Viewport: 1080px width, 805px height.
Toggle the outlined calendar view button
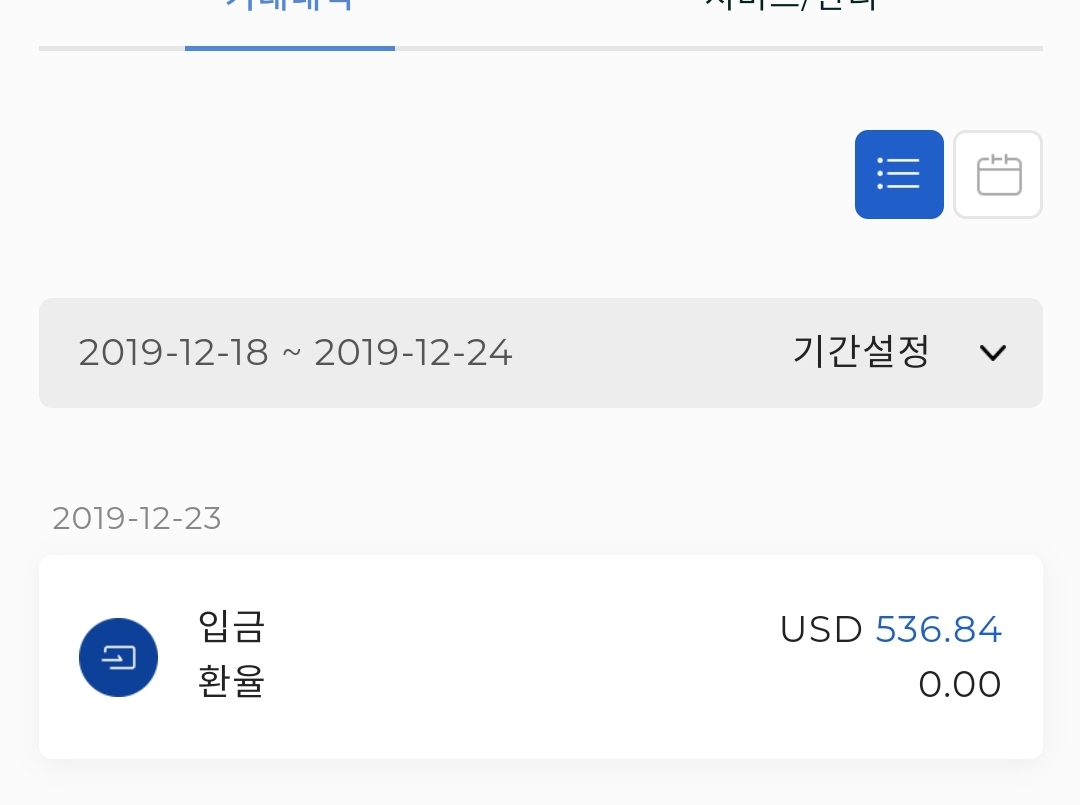(x=998, y=174)
